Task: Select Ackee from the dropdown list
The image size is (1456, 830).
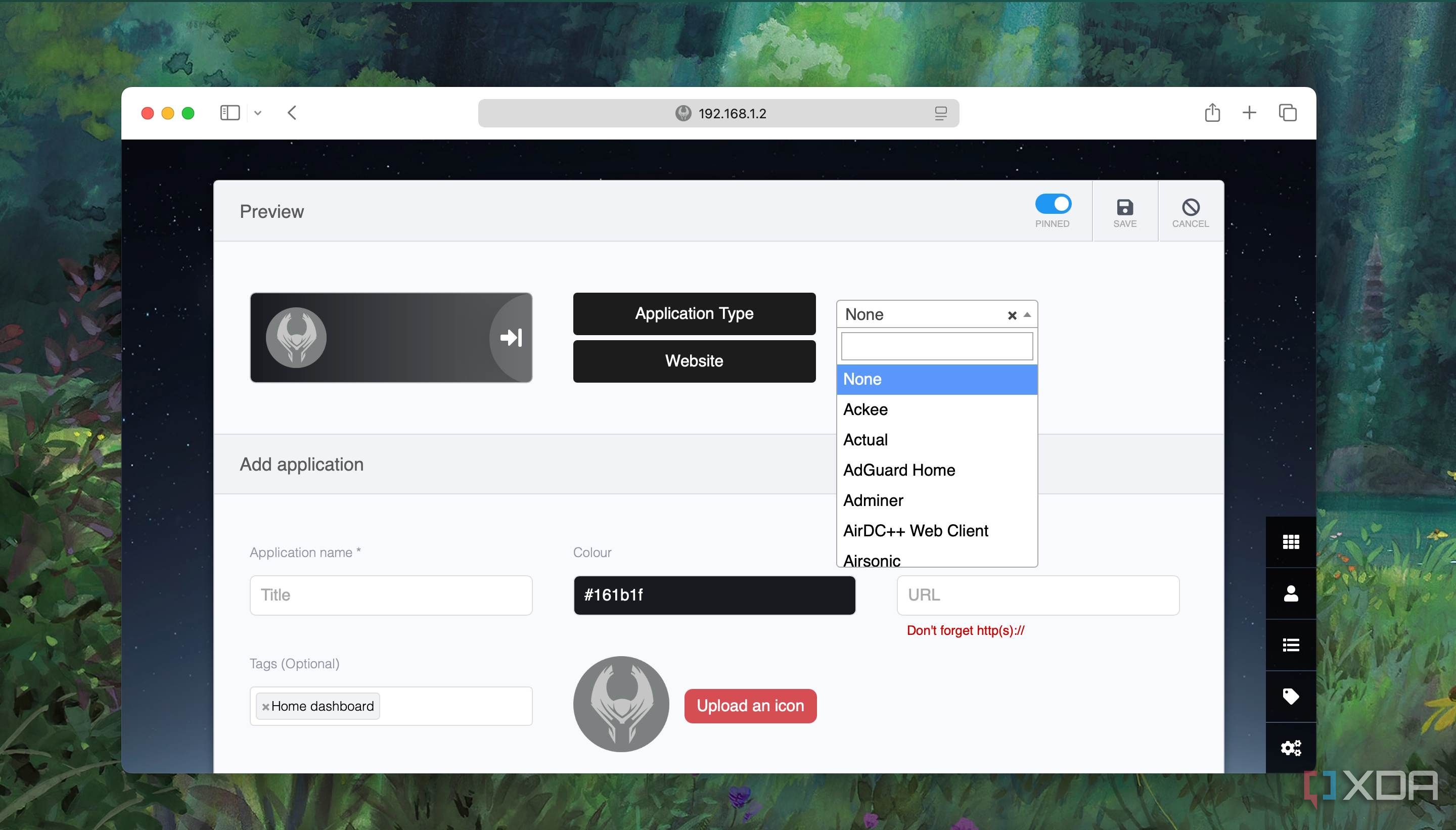Action: 937,409
